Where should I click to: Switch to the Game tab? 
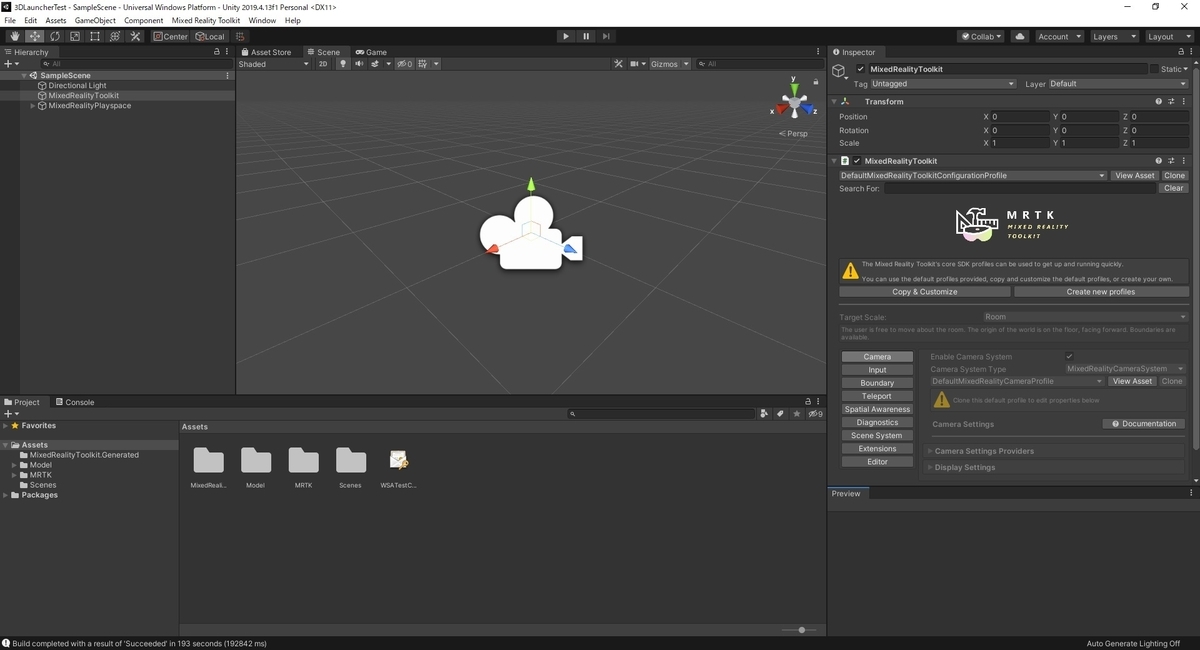click(x=371, y=52)
